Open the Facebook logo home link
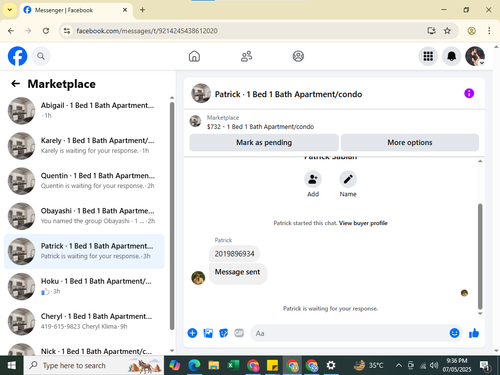 (x=17, y=56)
